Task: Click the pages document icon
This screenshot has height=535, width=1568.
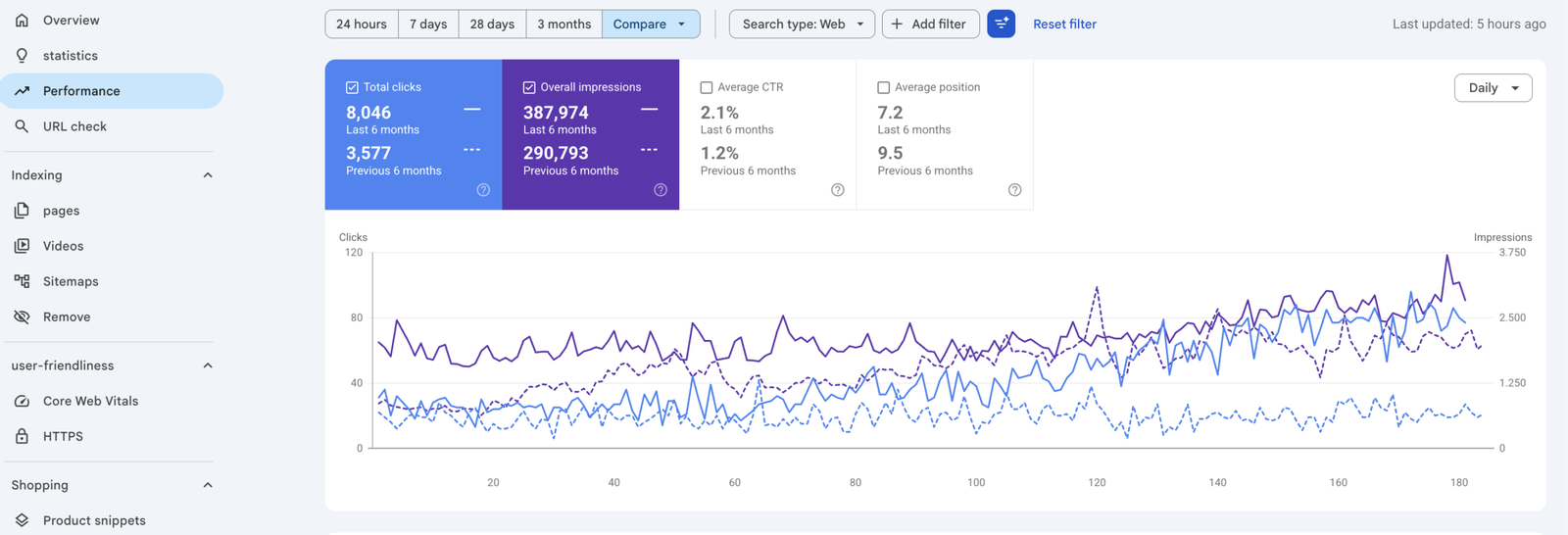Action: pos(22,211)
